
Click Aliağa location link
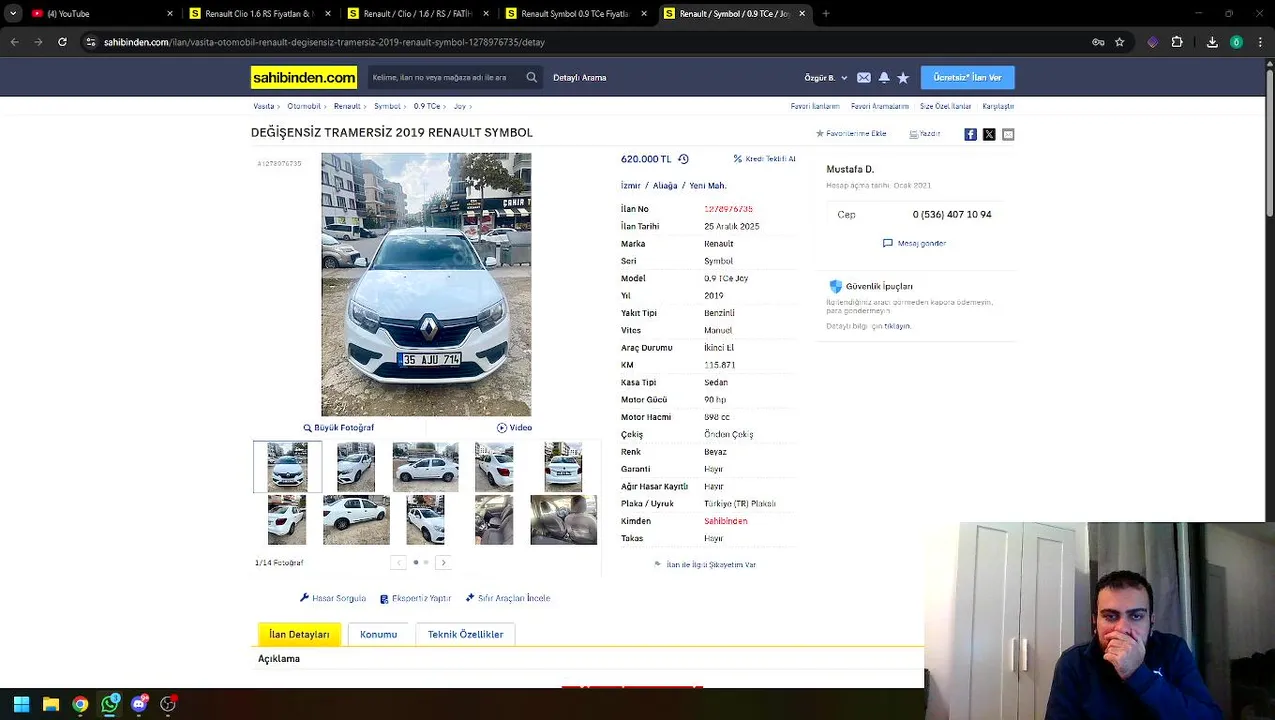point(665,186)
